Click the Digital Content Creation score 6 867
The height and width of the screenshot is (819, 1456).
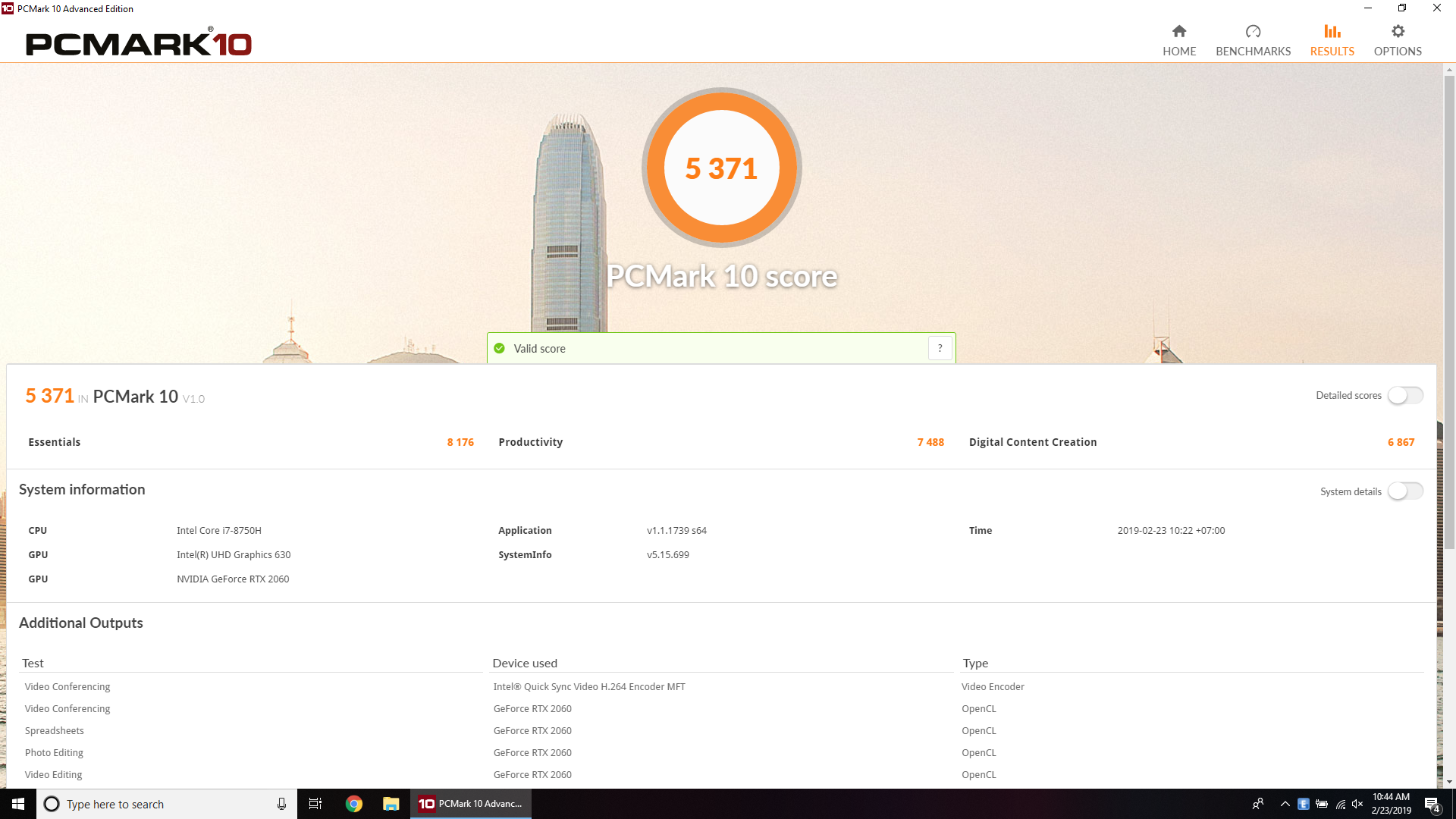coord(1401,442)
